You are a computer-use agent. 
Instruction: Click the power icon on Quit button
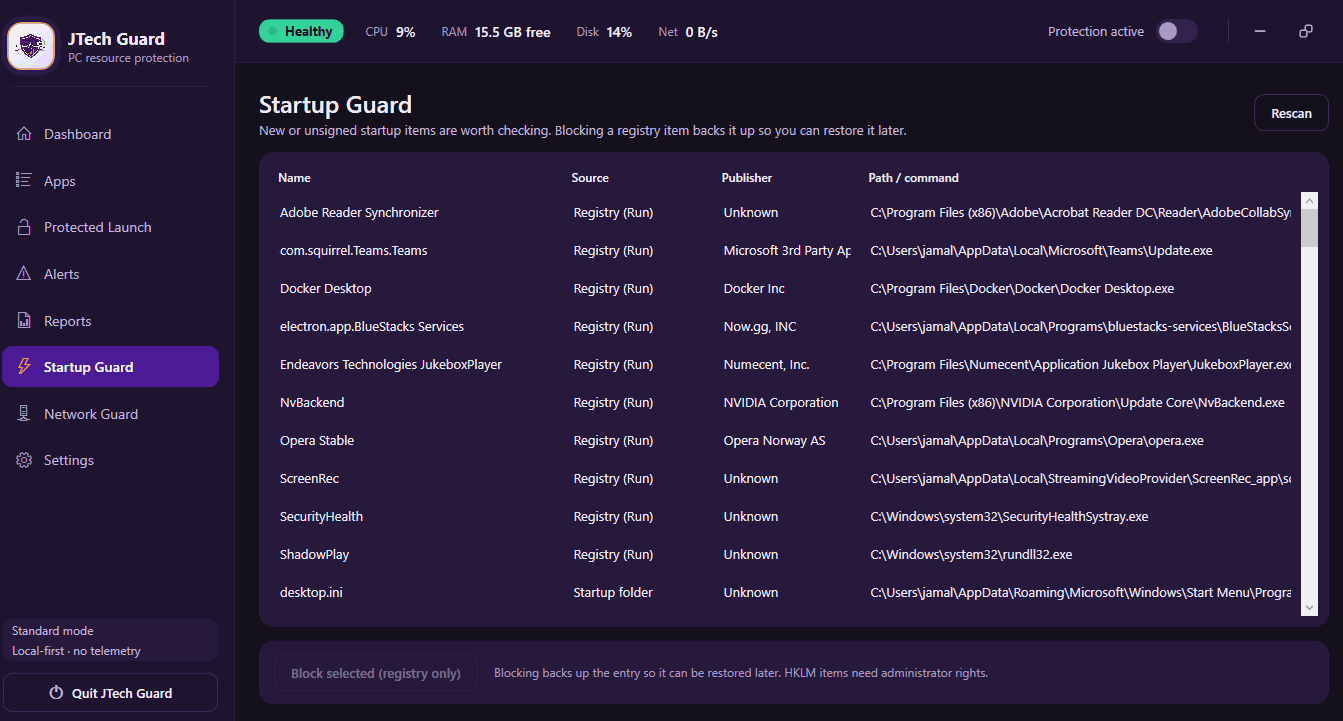click(x=56, y=693)
